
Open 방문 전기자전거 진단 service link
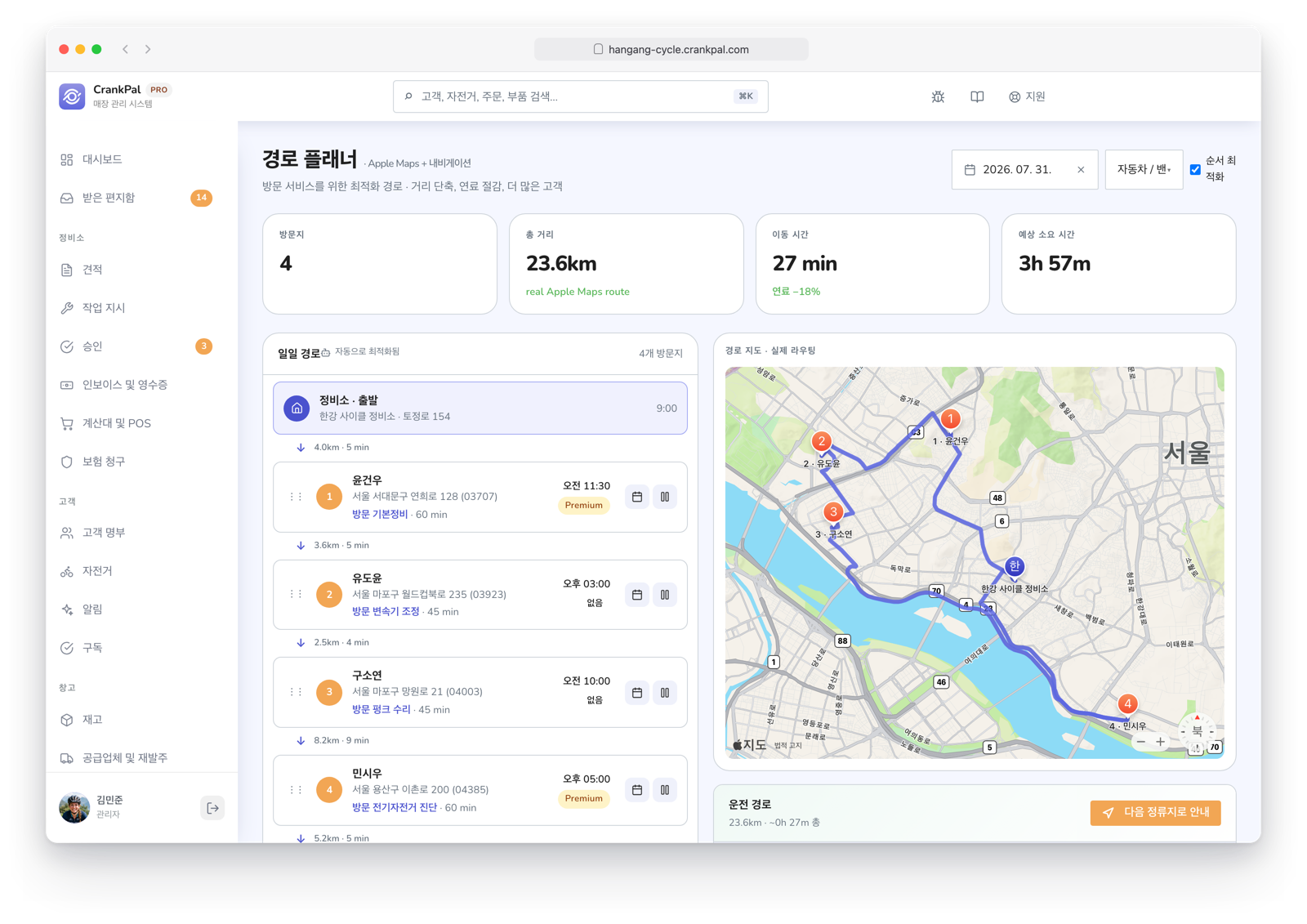tap(395, 808)
